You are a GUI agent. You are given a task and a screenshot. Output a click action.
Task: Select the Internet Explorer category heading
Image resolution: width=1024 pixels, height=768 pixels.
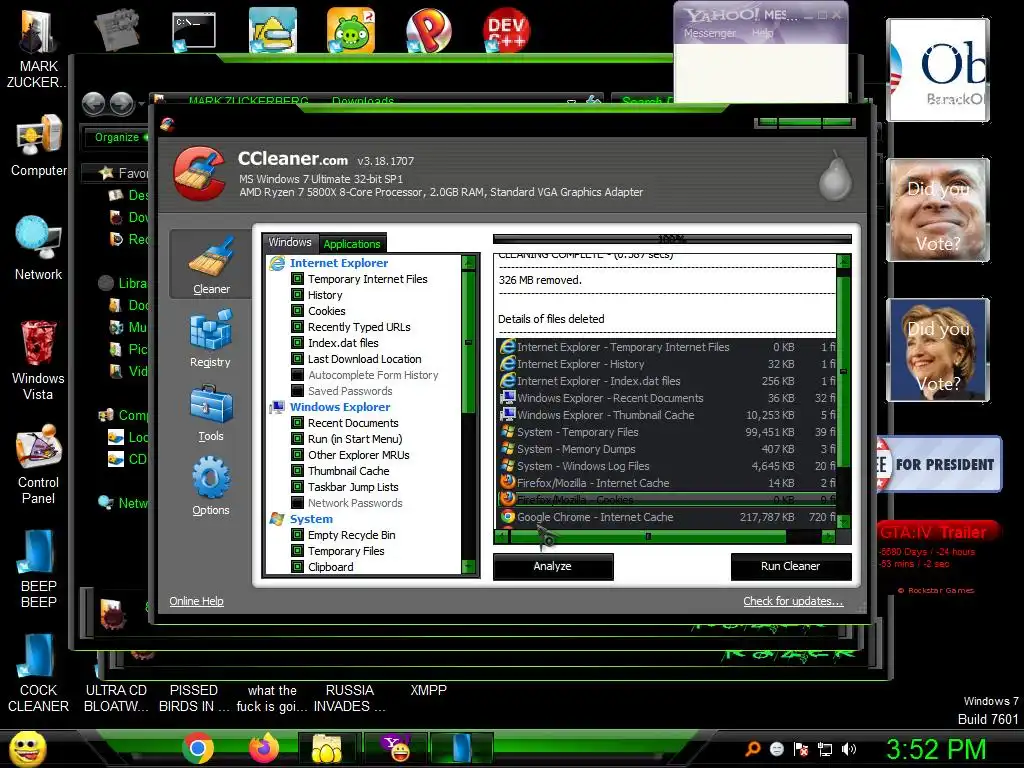[x=339, y=263]
